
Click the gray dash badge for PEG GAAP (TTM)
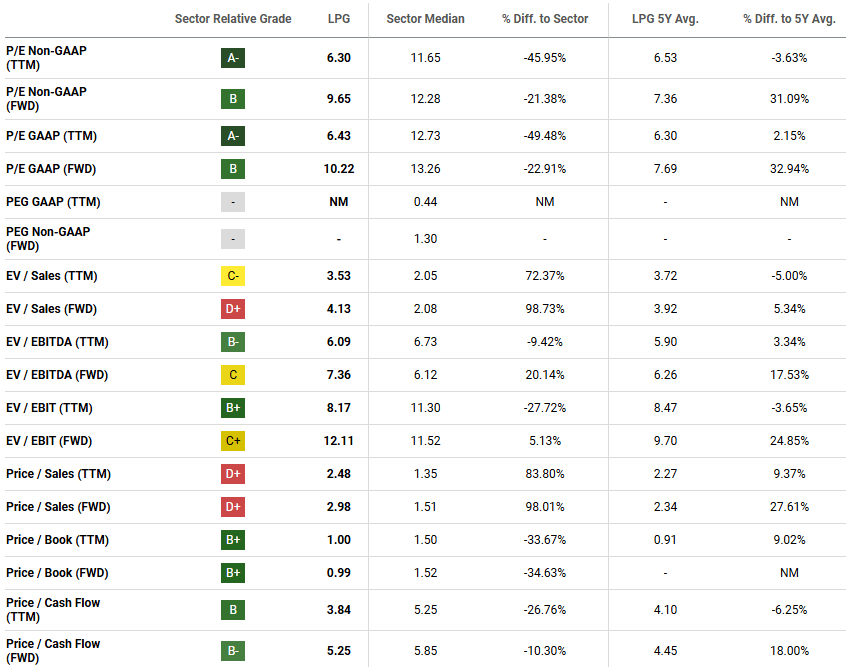[x=233, y=202]
